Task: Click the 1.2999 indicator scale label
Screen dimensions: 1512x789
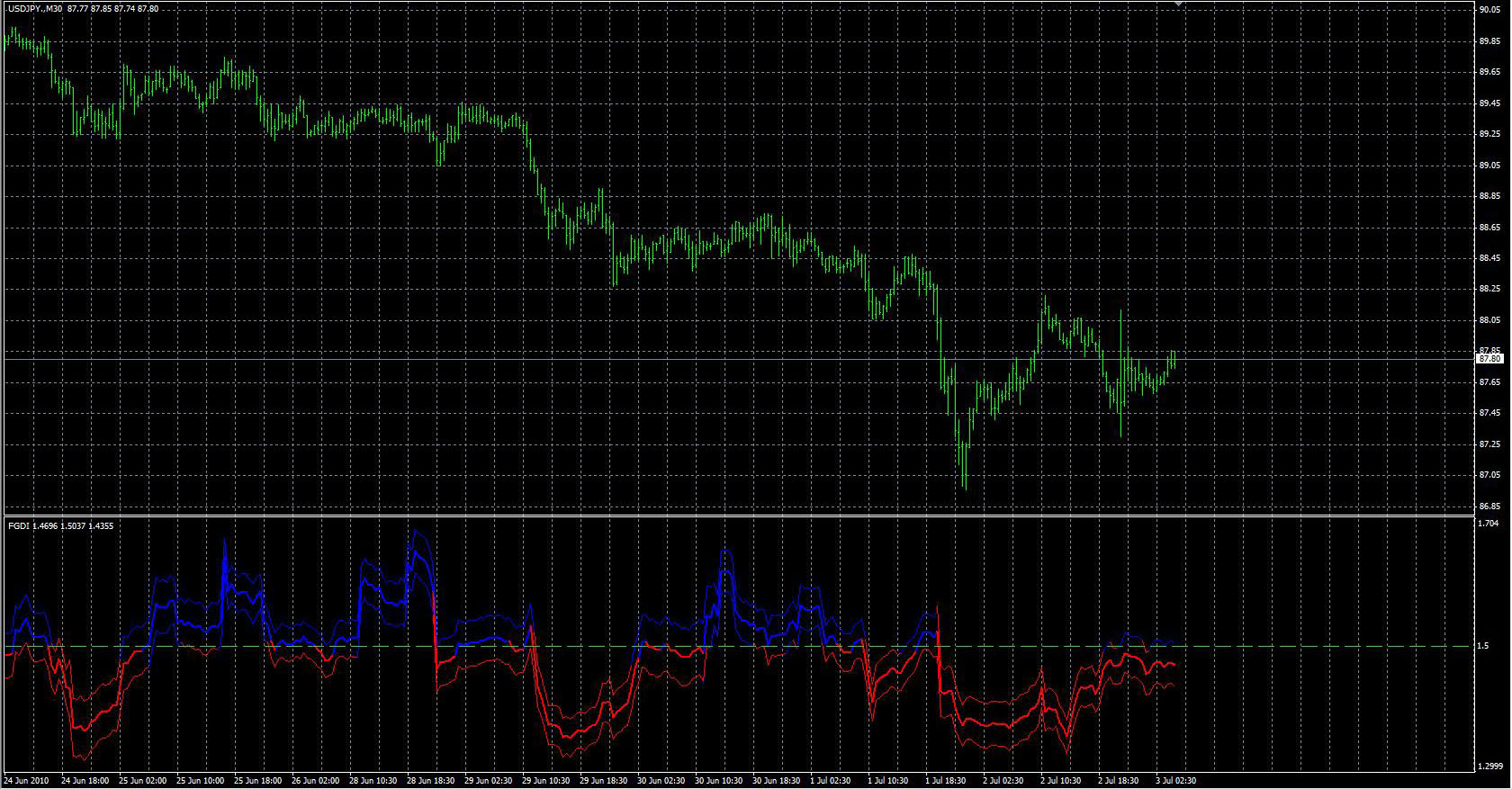Action: (1490, 767)
